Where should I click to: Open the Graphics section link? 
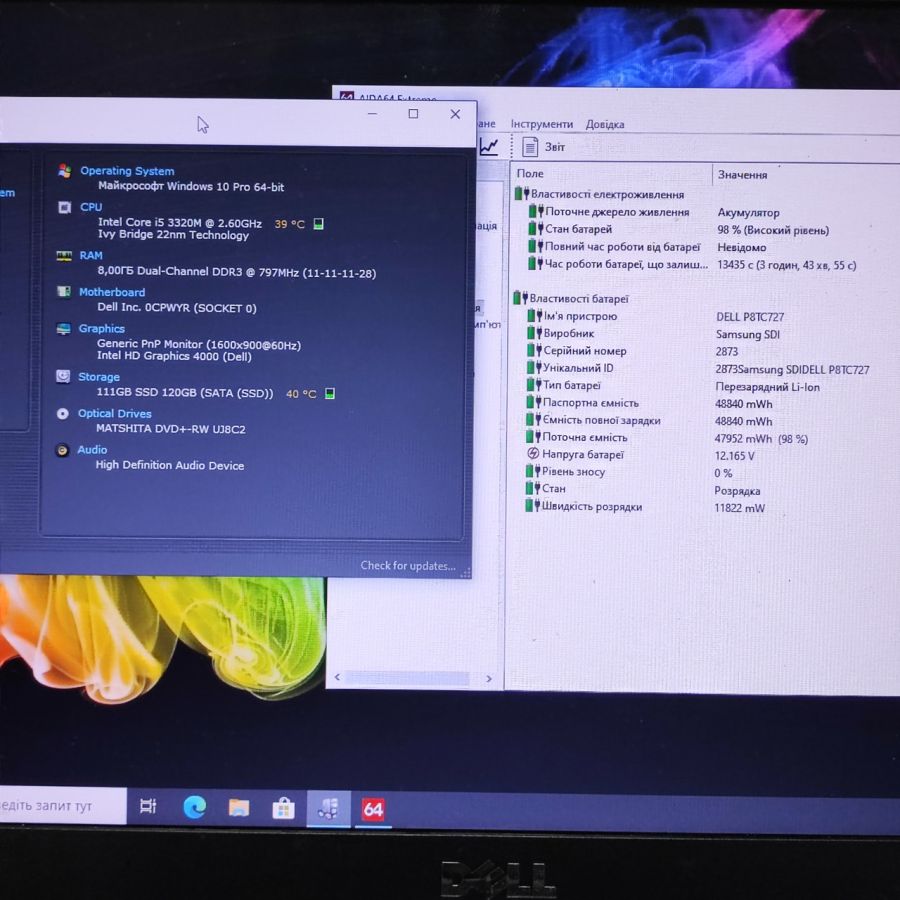102,328
